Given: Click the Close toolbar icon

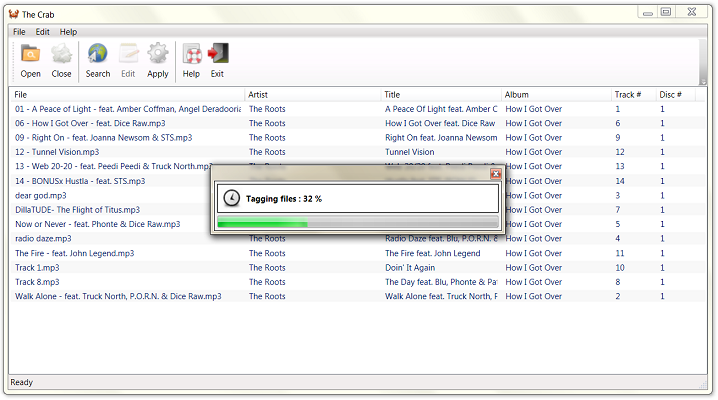Looking at the screenshot, I should (61, 54).
